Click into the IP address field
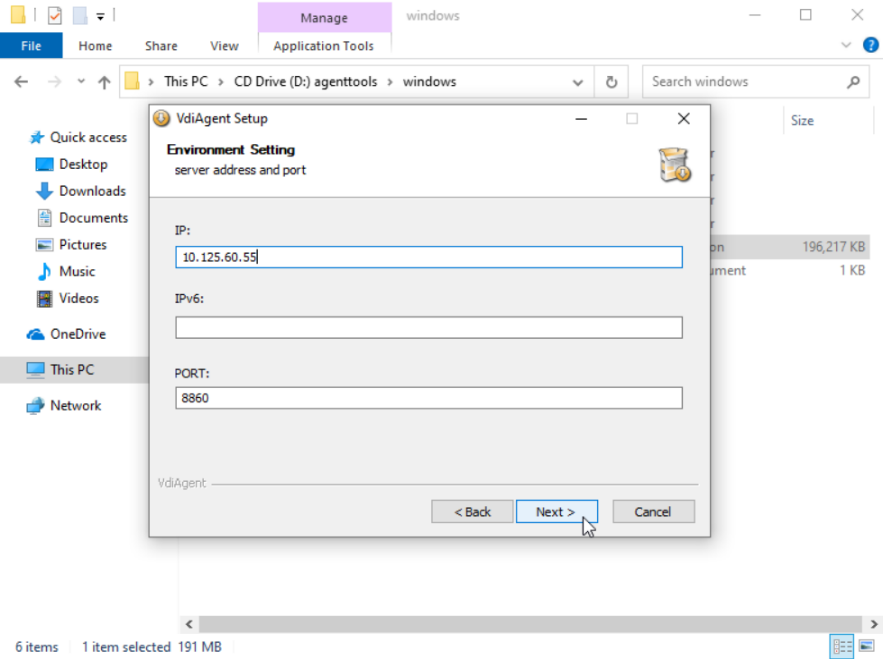This screenshot has width=883, height=659. (x=429, y=257)
